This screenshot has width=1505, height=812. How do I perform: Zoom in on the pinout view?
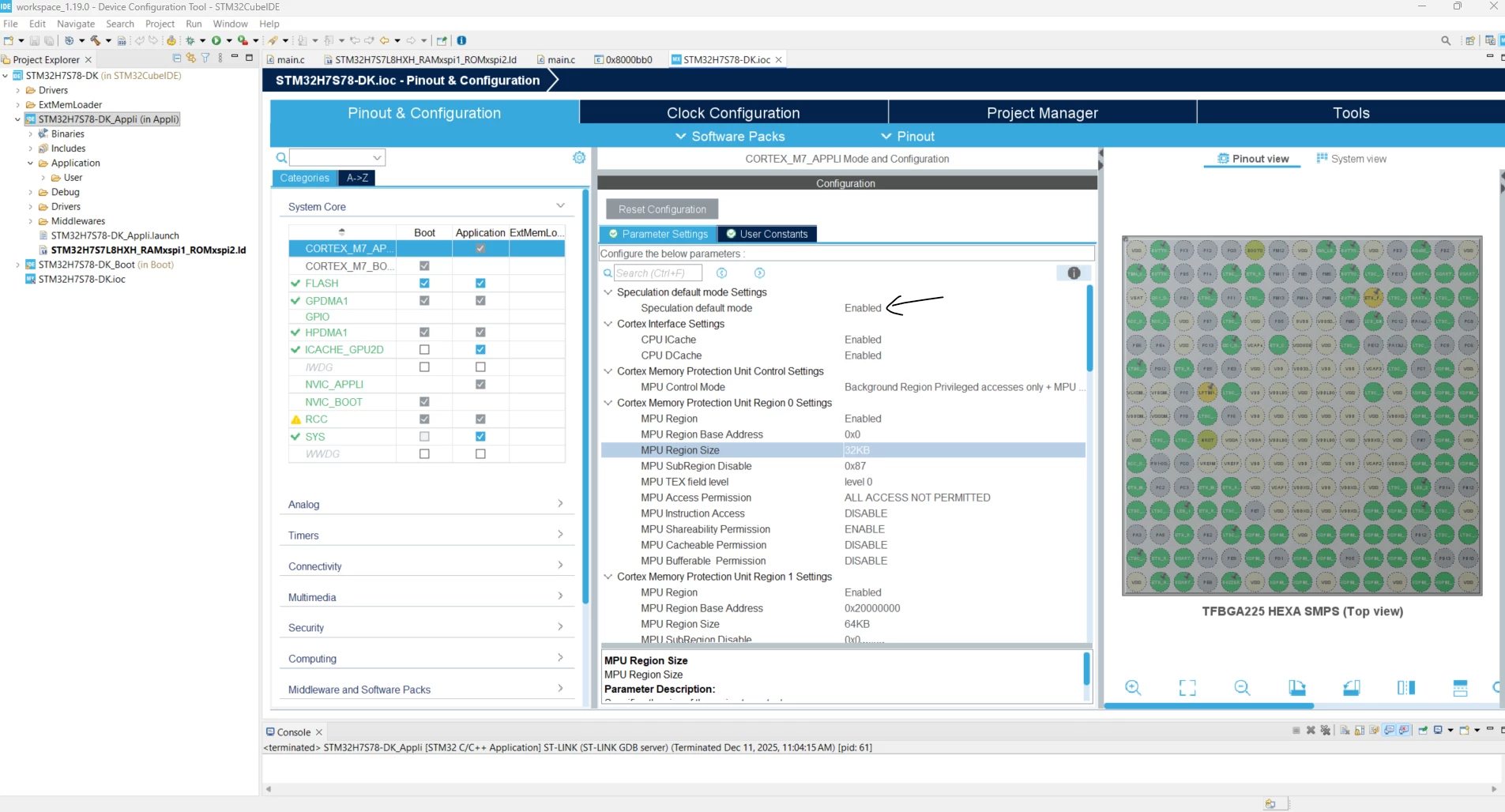point(1133,687)
